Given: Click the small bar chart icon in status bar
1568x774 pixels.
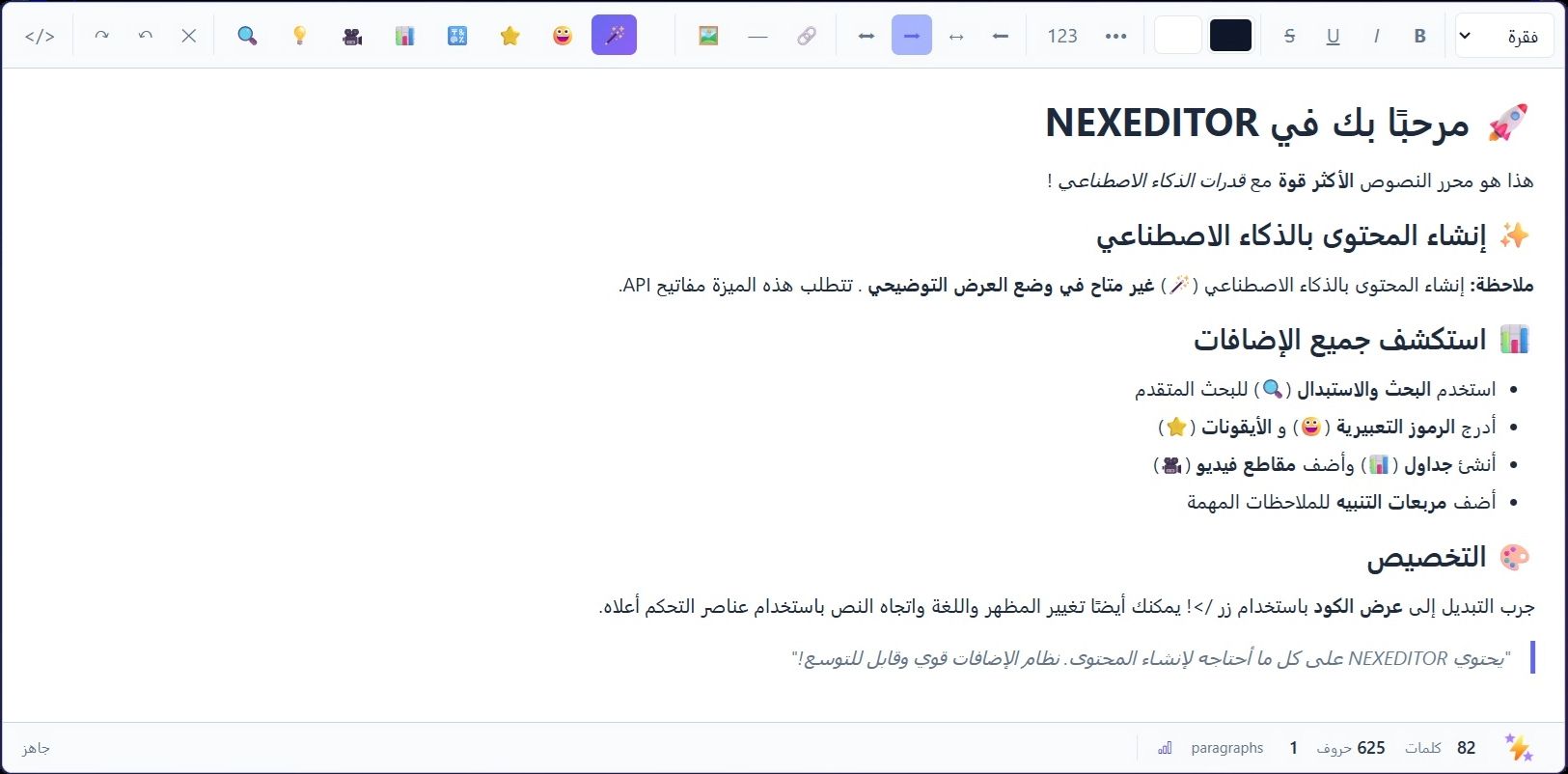Looking at the screenshot, I should pos(1165,748).
